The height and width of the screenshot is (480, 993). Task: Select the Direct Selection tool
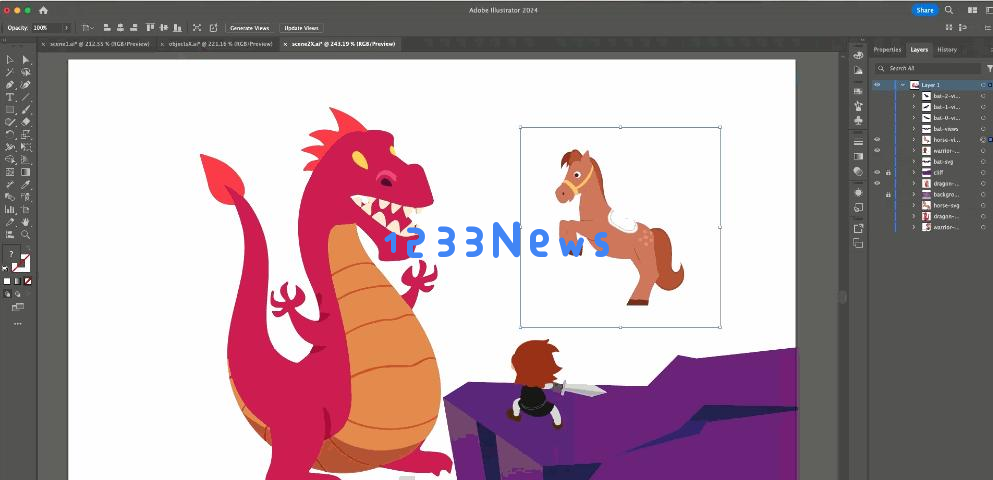[x=26, y=60]
